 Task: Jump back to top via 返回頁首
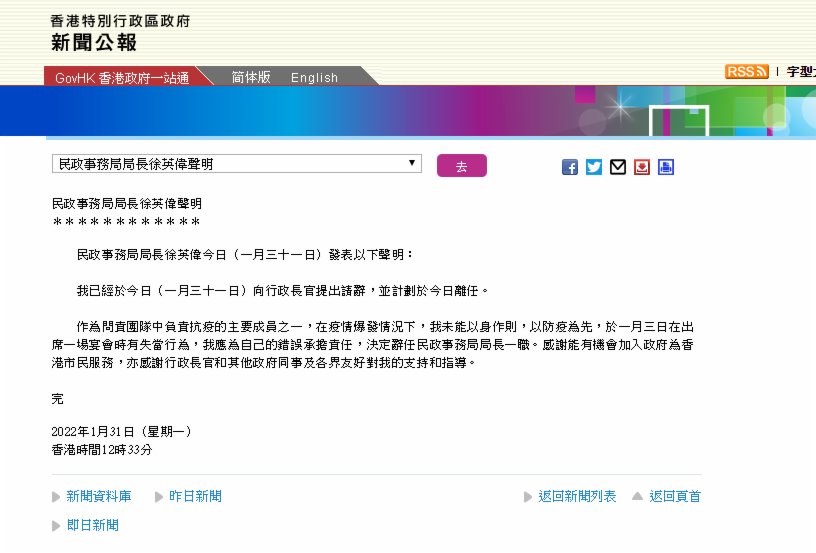(675, 497)
